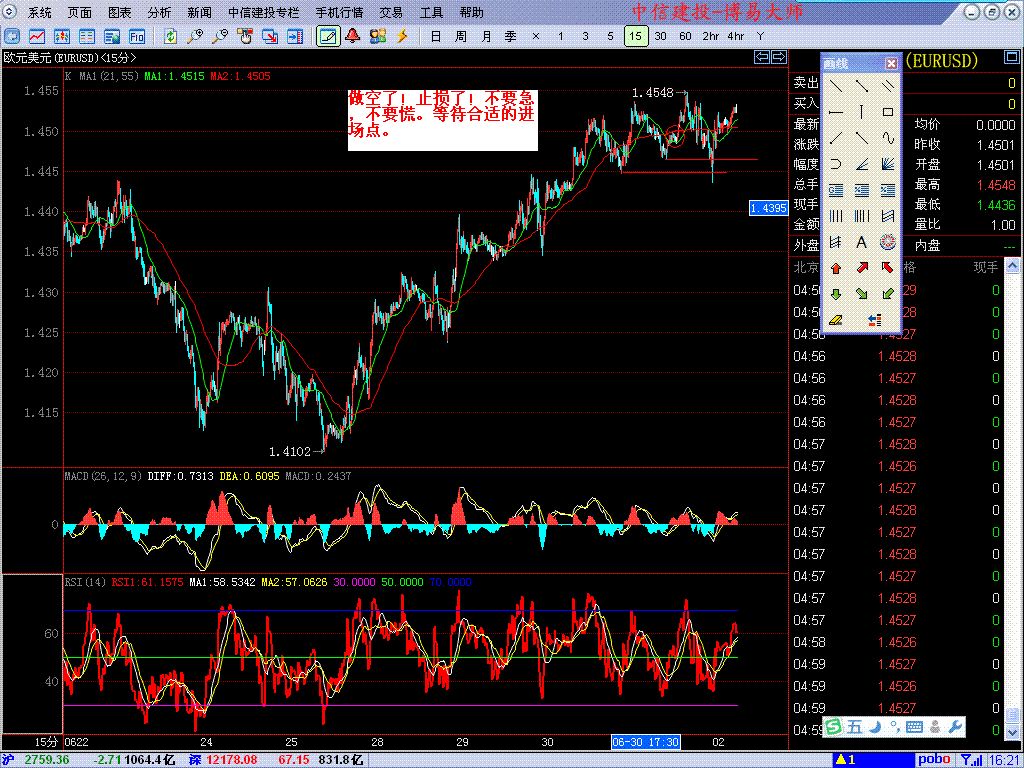Open the 交易 menu
The width and height of the screenshot is (1024, 768).
coord(391,12)
